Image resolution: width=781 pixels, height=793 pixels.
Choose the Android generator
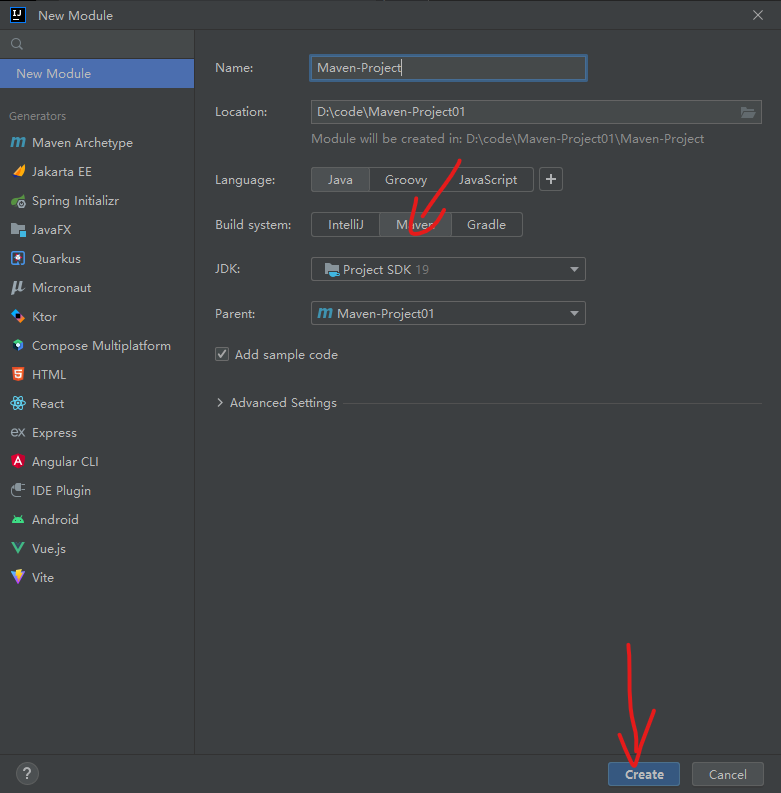[97, 519]
